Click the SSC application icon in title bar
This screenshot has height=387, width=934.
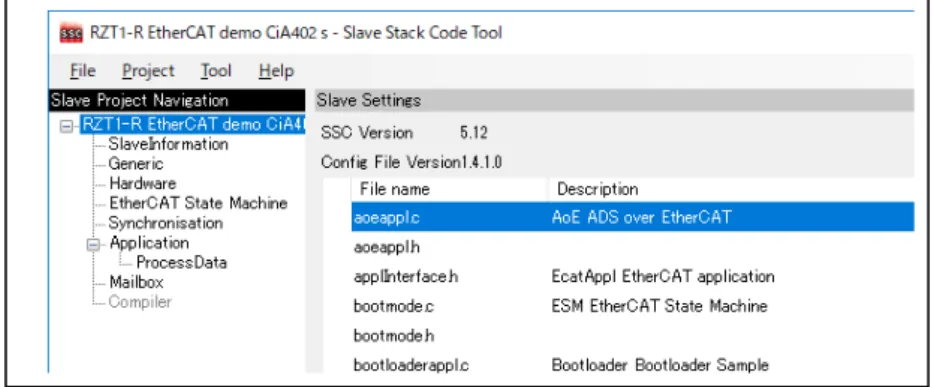click(x=71, y=33)
